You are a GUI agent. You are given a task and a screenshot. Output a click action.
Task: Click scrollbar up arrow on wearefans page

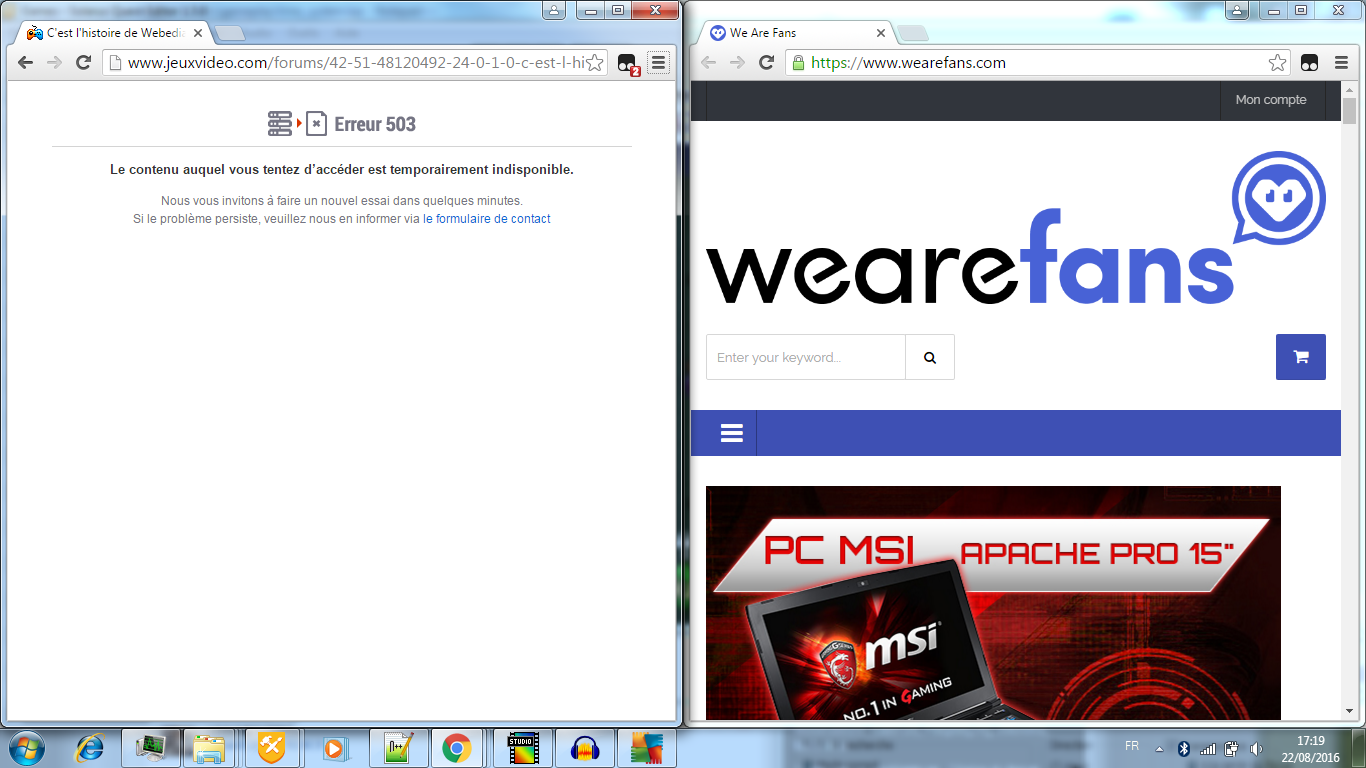(x=1349, y=90)
